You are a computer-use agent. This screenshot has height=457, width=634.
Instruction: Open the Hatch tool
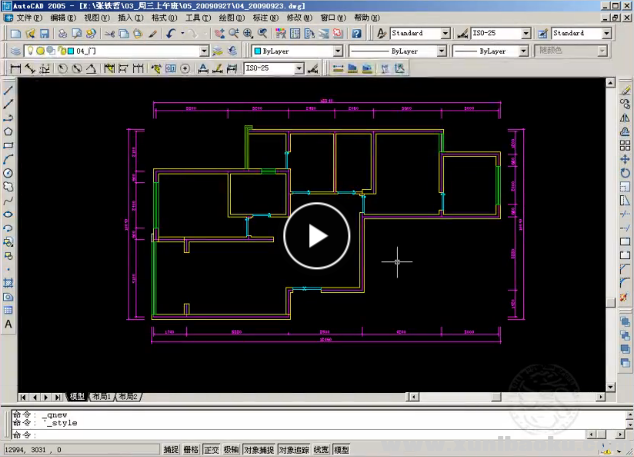(x=8, y=283)
